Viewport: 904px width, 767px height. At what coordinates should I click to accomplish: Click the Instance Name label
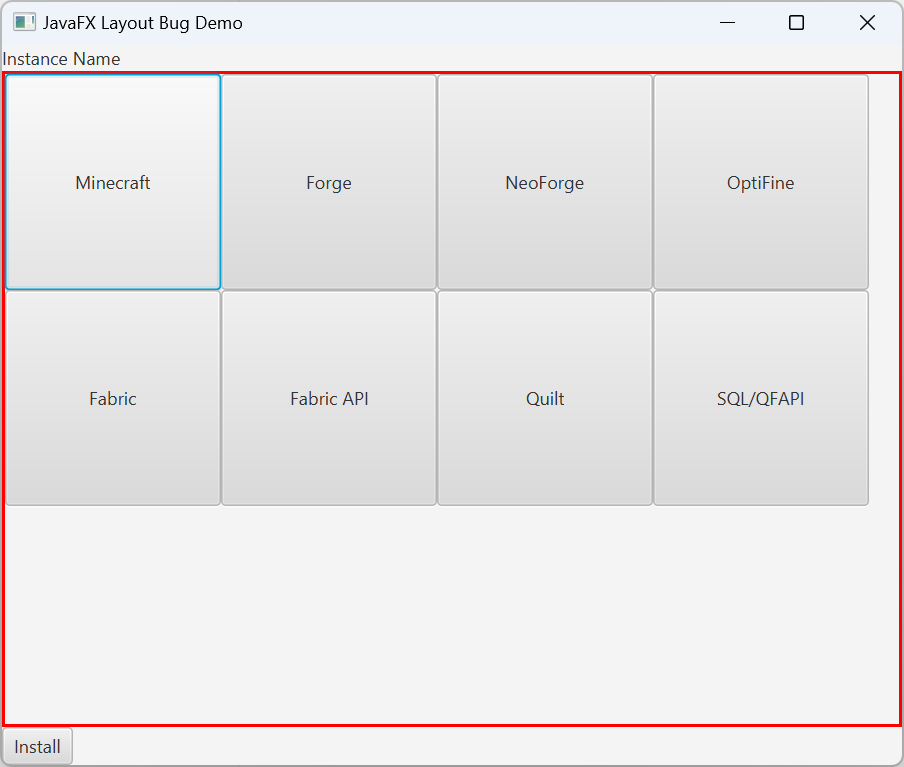(61, 59)
